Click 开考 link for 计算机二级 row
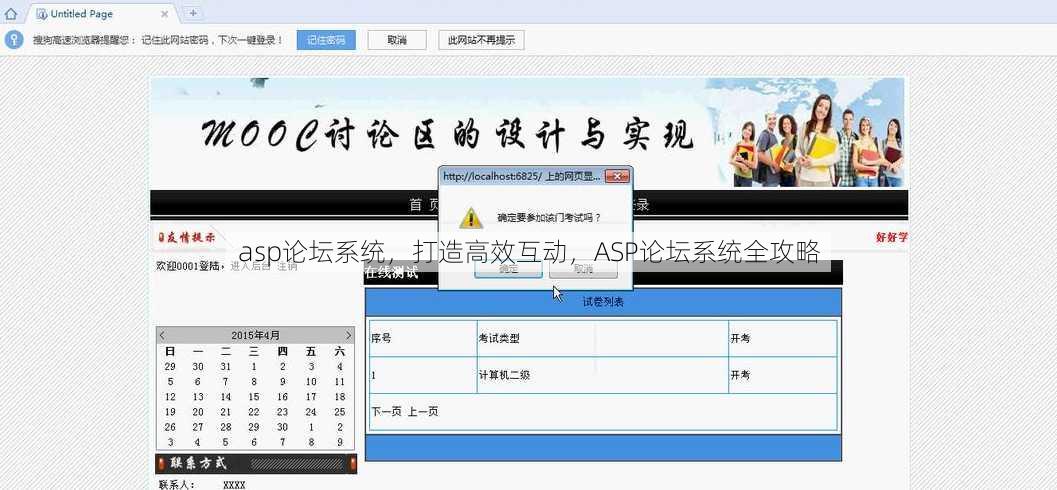The image size is (1057, 490). (x=739, y=375)
